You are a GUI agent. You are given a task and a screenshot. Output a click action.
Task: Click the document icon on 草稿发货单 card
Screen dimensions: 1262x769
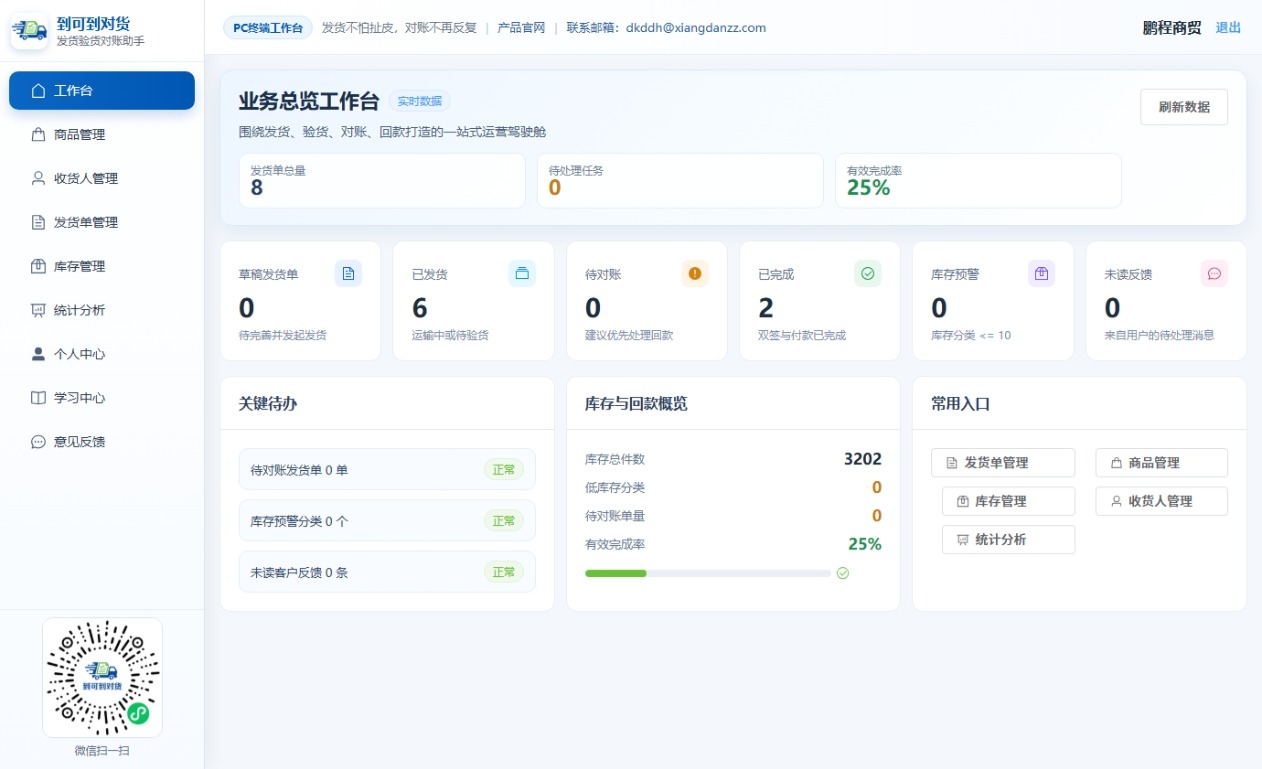click(x=348, y=274)
